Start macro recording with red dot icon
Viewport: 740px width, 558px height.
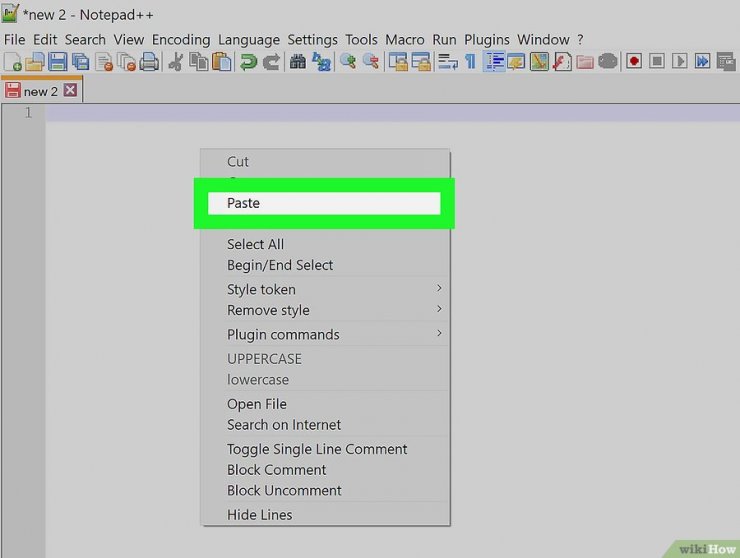click(634, 61)
